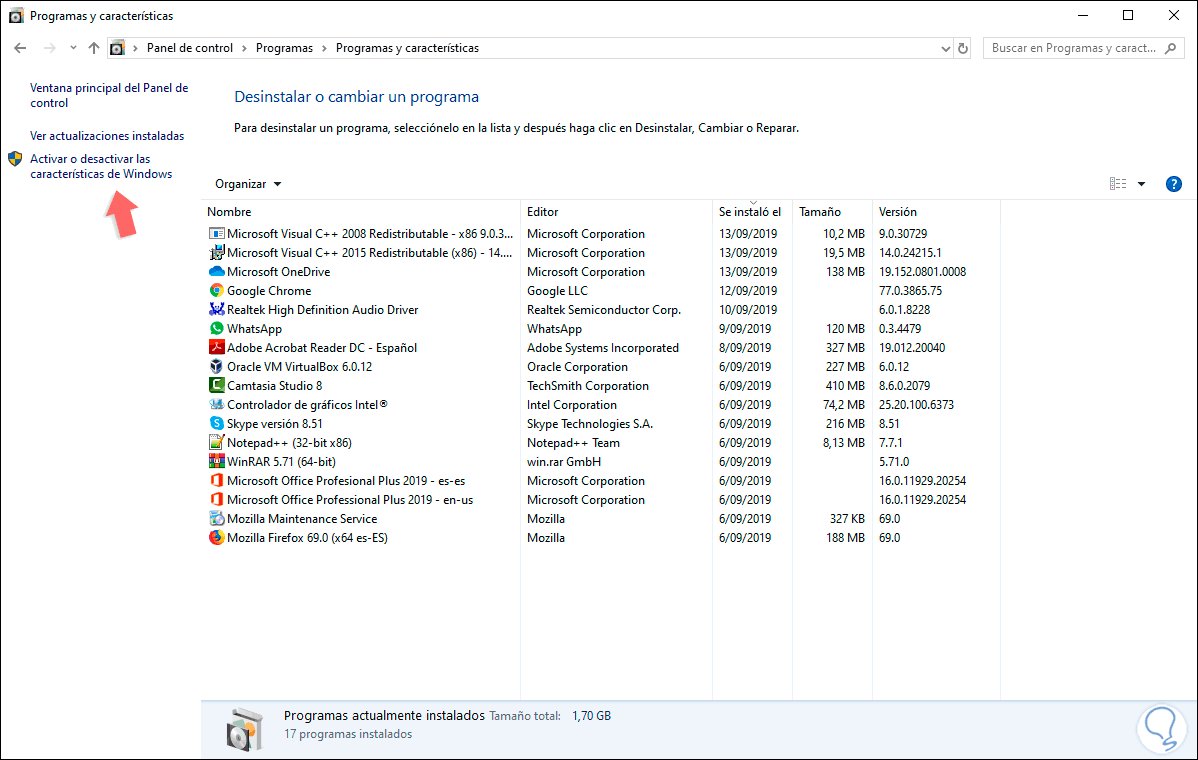Image resolution: width=1198 pixels, height=760 pixels.
Task: Click the Microsoft OneDrive cloud icon
Action: click(x=217, y=272)
